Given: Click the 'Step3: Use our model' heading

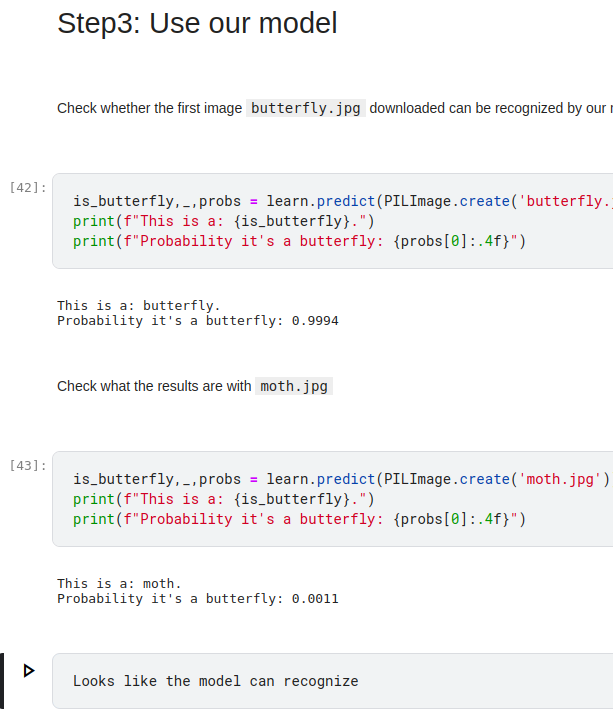Looking at the screenshot, I should click(197, 24).
